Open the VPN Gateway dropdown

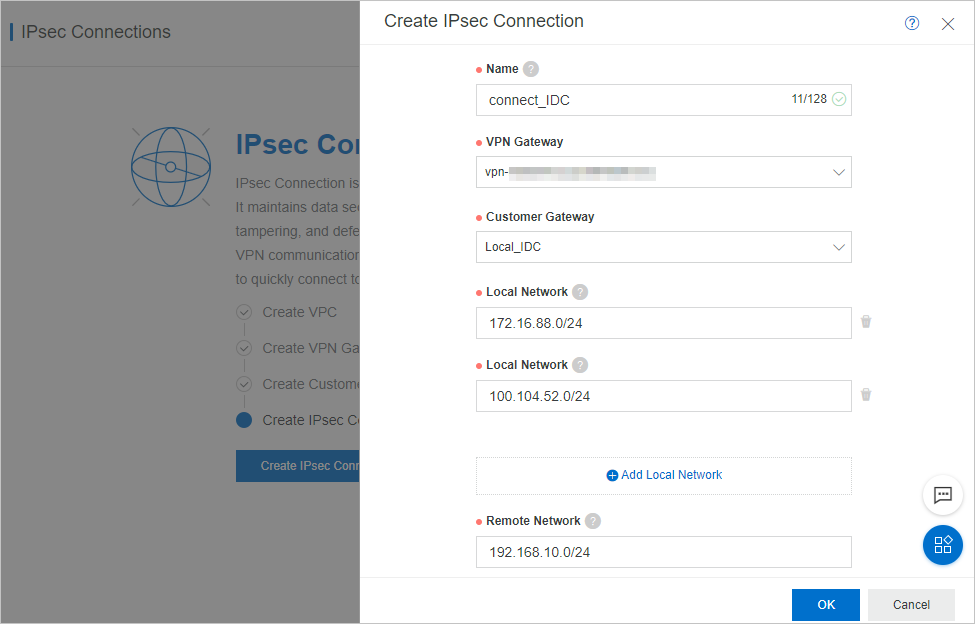839,172
